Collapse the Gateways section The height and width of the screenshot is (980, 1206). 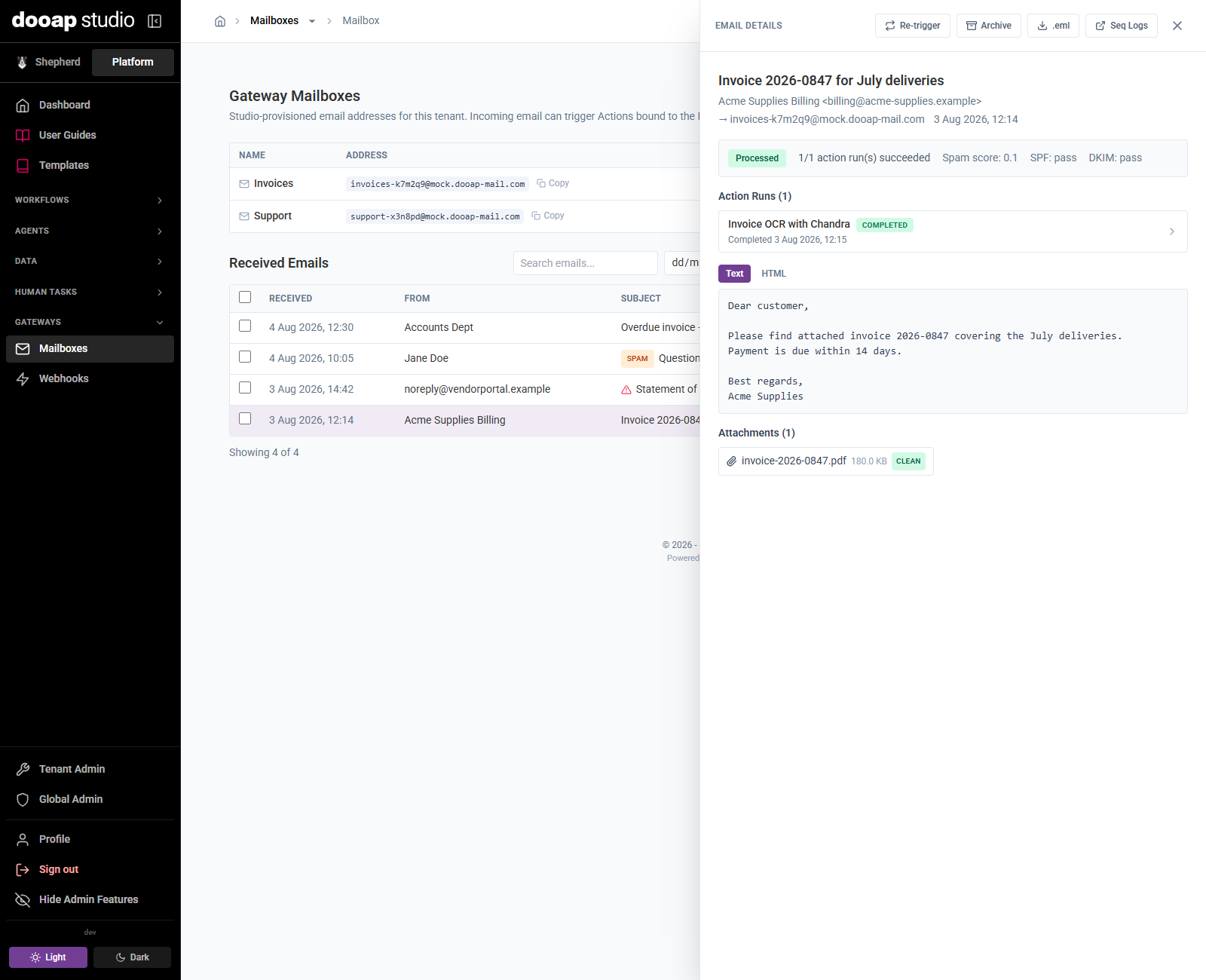tap(90, 322)
